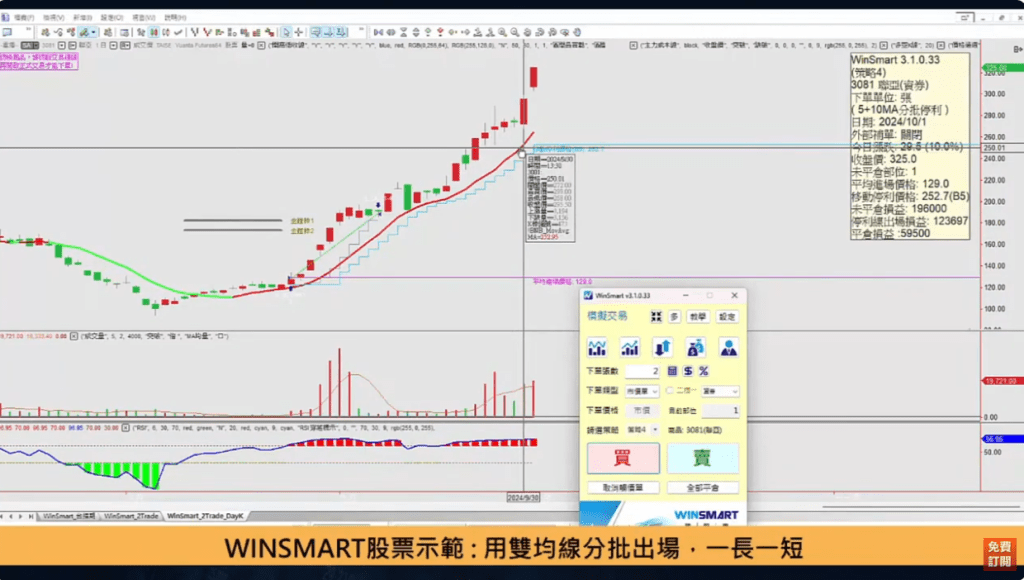Click the rising bar chart icon in WinSmart
1024x580 pixels.
pyautogui.click(x=630, y=347)
